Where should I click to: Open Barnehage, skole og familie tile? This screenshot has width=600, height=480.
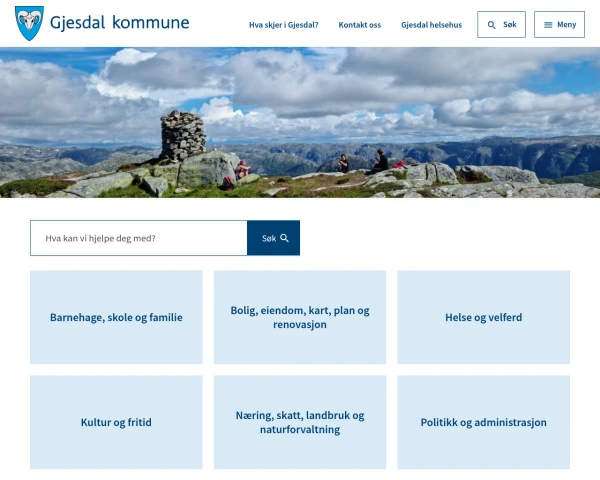coord(116,317)
